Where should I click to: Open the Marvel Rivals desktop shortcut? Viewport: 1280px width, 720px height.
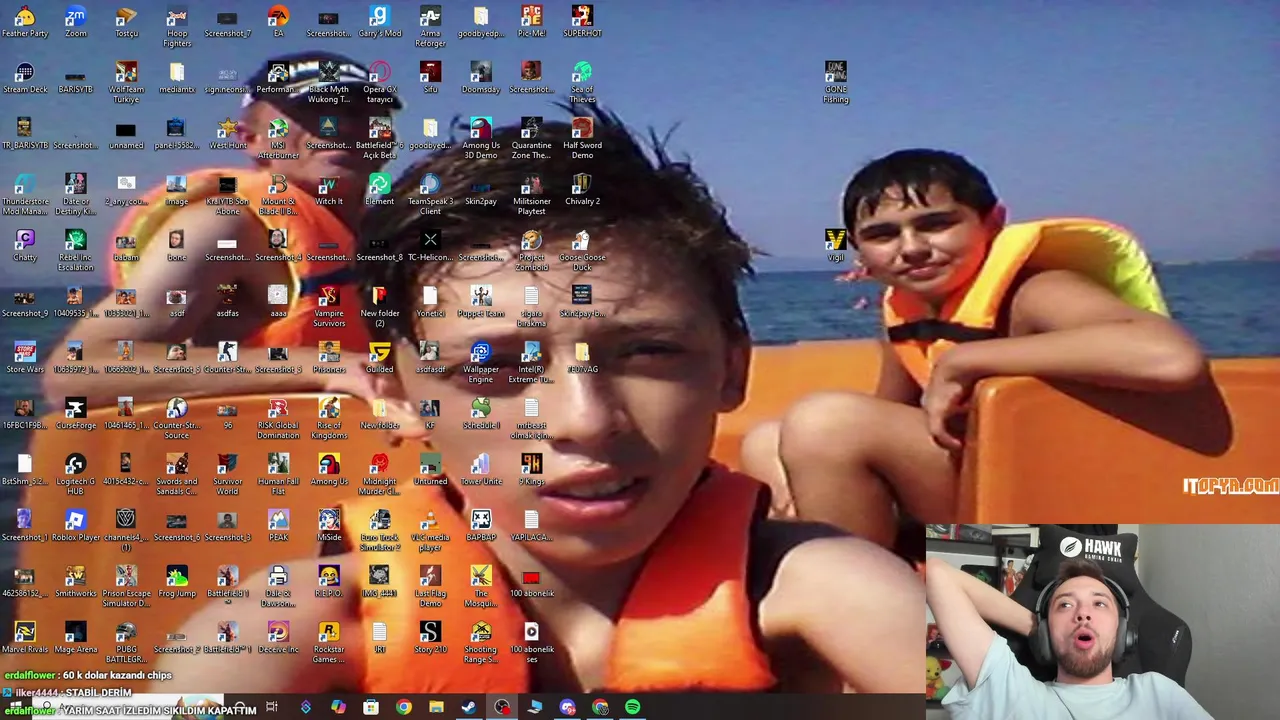(x=25, y=638)
